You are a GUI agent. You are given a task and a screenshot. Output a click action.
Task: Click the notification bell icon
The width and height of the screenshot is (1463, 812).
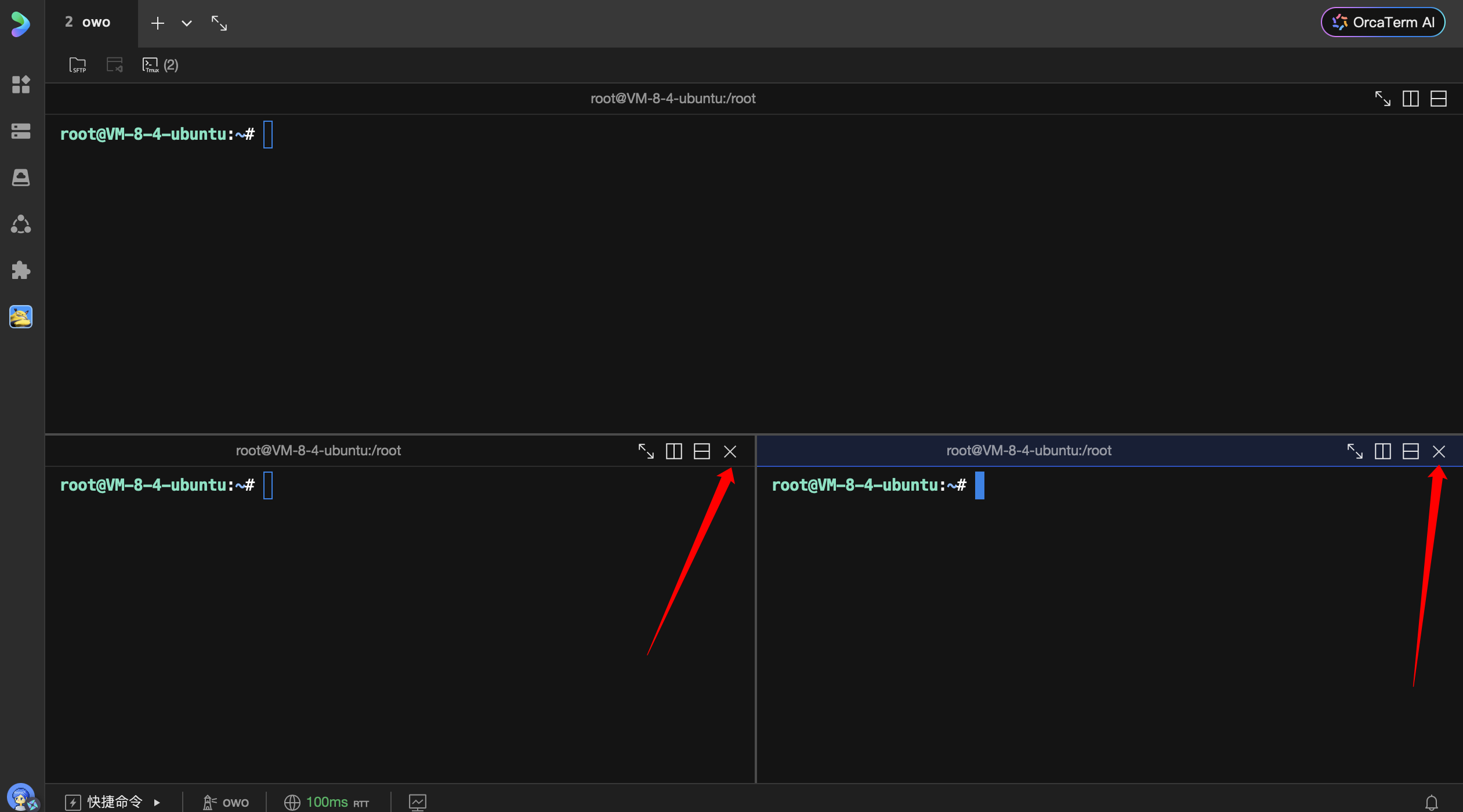click(x=1431, y=802)
